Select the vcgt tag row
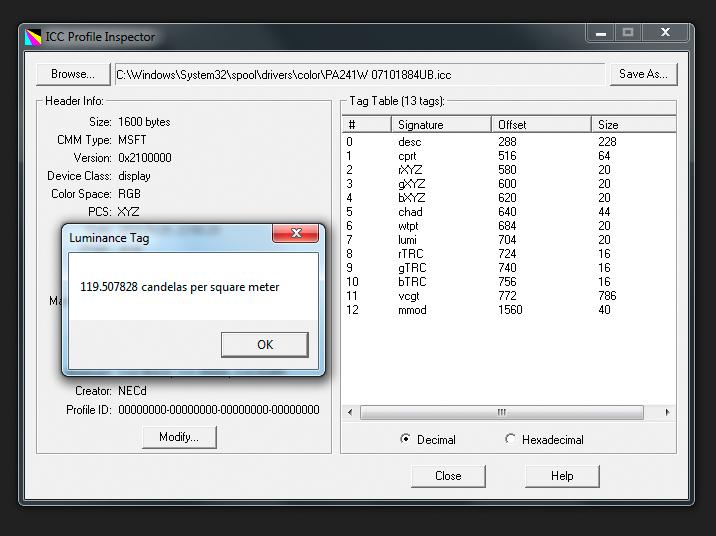Viewport: 716px width, 536px height. pos(509,296)
